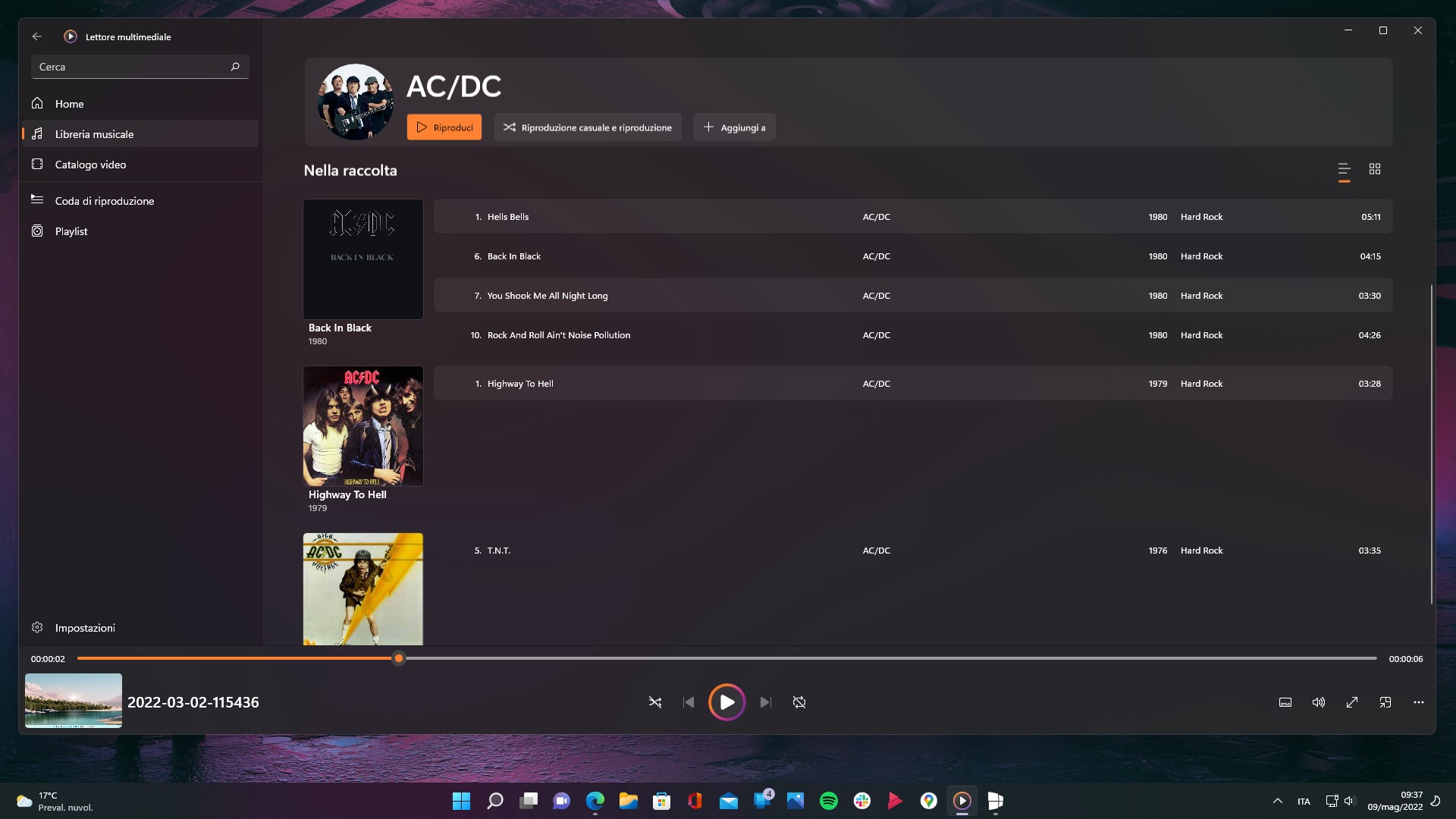Focus the Cerca search field
This screenshot has height=819, width=1456.
pos(140,67)
